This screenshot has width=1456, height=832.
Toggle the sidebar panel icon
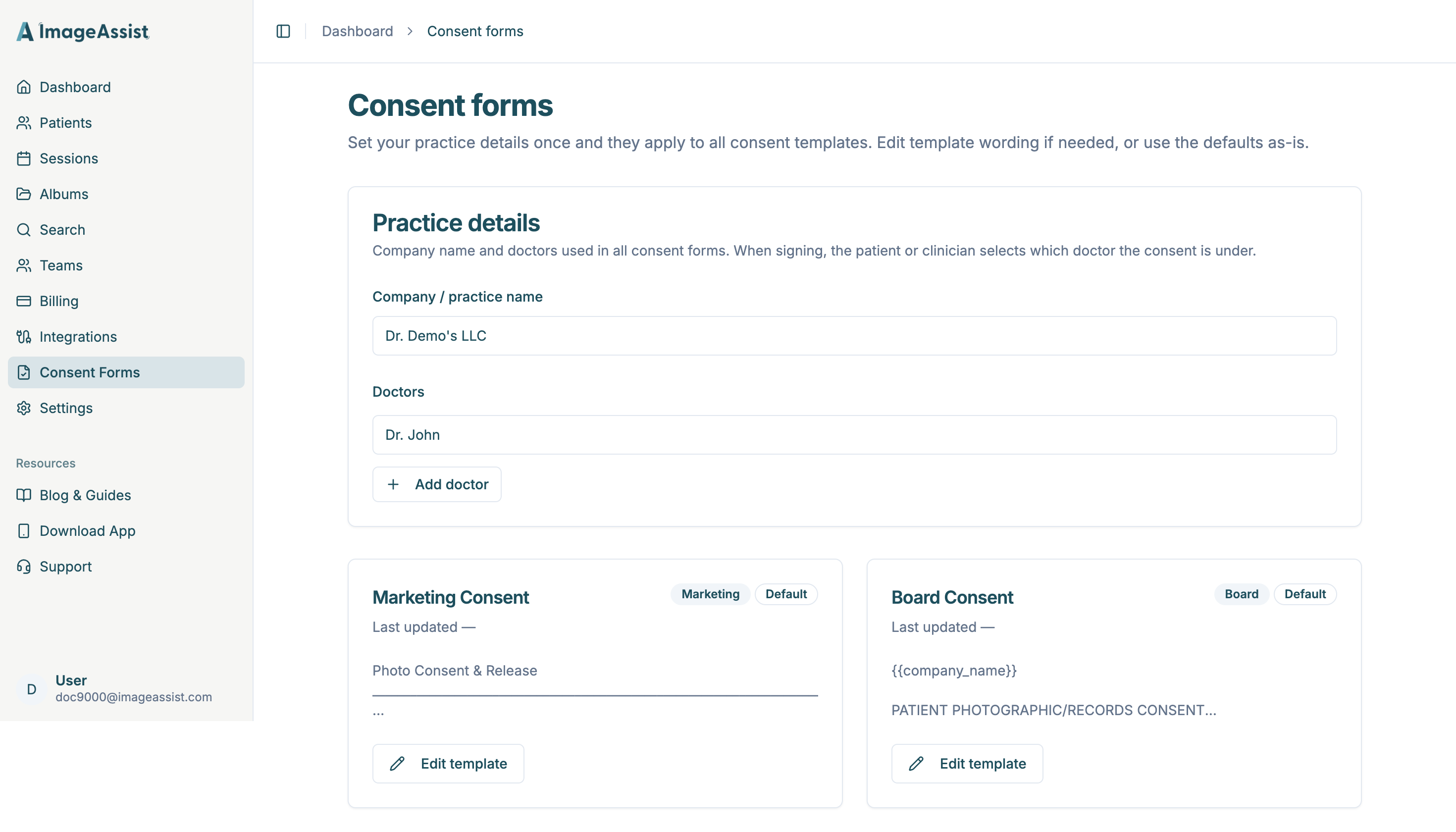pyautogui.click(x=283, y=31)
